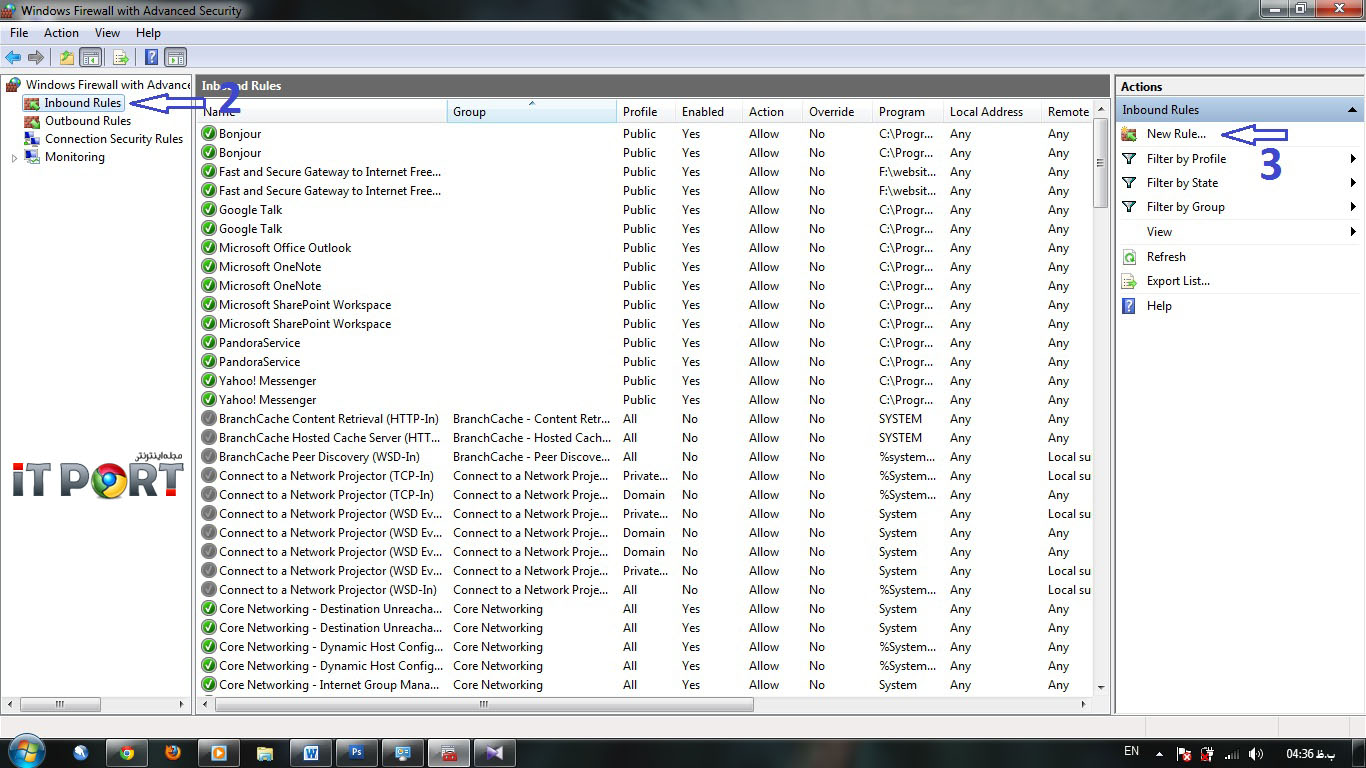The image size is (1366, 768).
Task: Open Google Chrome from the taskbar
Action: tap(127, 753)
